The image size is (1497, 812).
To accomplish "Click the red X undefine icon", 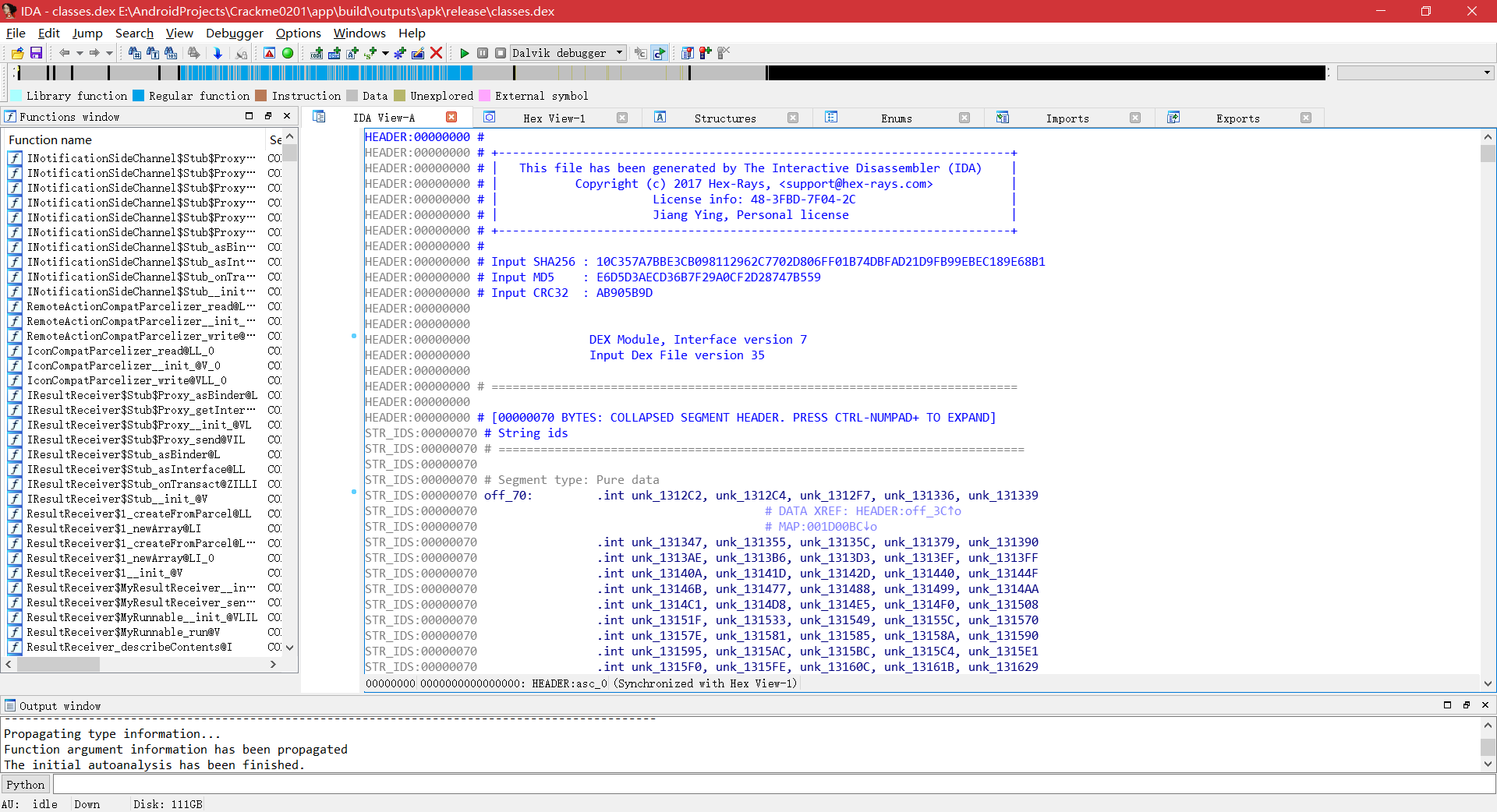I will tap(437, 53).
